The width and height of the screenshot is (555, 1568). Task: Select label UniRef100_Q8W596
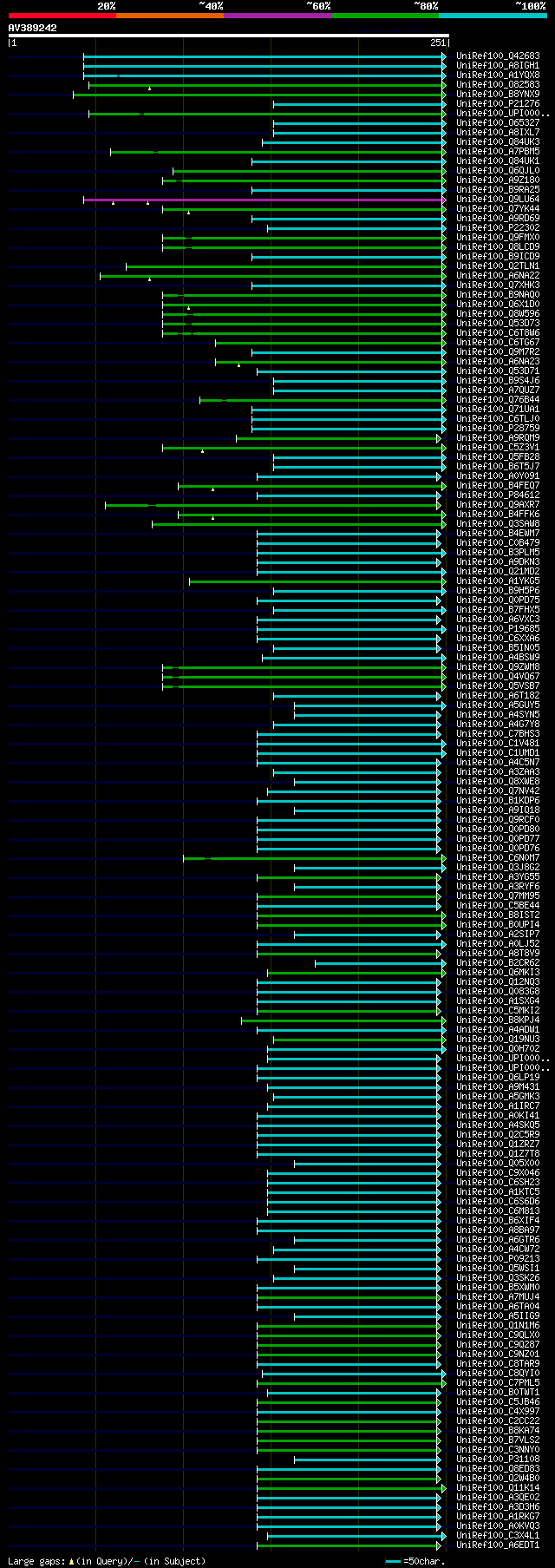tap(498, 314)
